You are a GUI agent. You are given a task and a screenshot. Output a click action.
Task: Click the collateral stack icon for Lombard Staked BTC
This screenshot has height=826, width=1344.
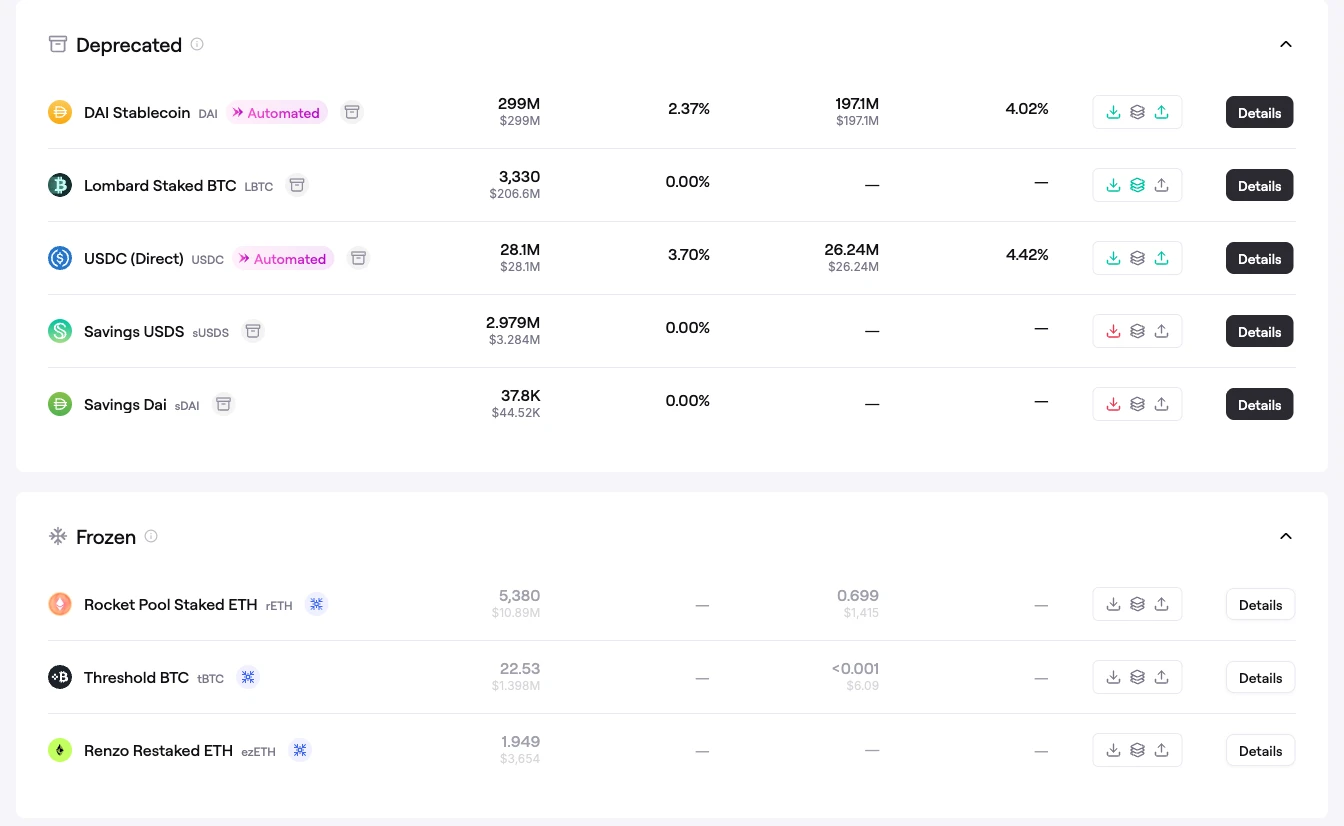pyautogui.click(x=1137, y=186)
